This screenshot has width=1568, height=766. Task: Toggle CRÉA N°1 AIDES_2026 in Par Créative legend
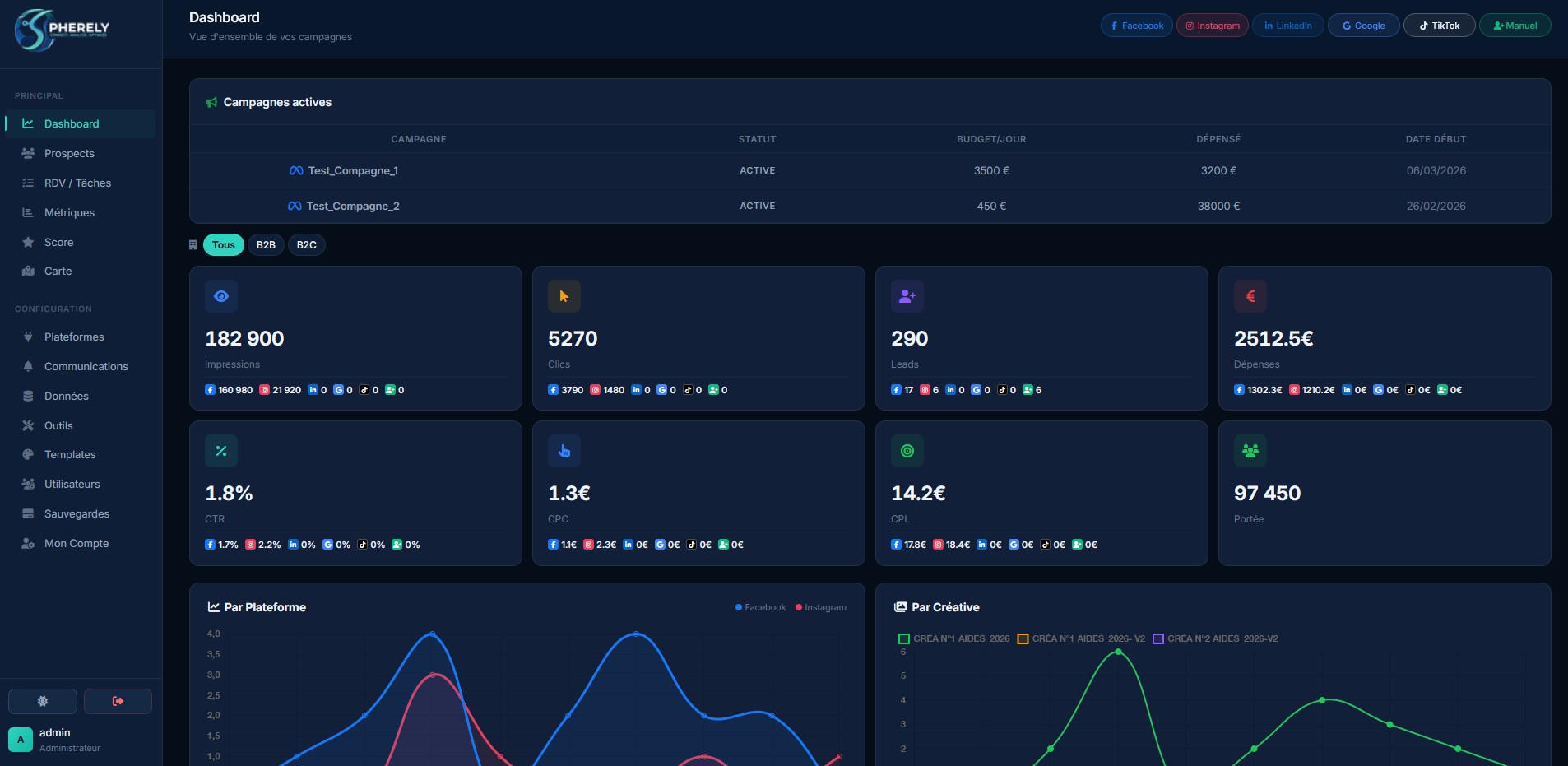[954, 638]
